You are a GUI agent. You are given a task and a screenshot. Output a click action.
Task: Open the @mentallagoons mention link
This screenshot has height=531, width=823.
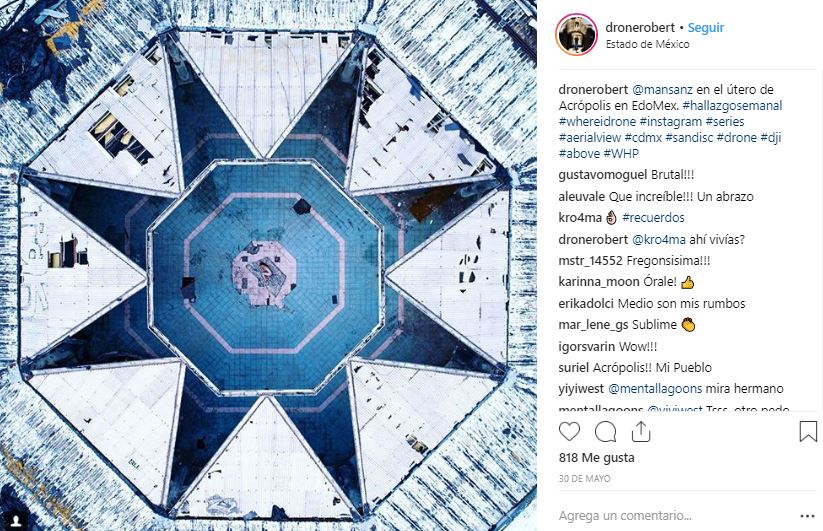[x=655, y=389]
